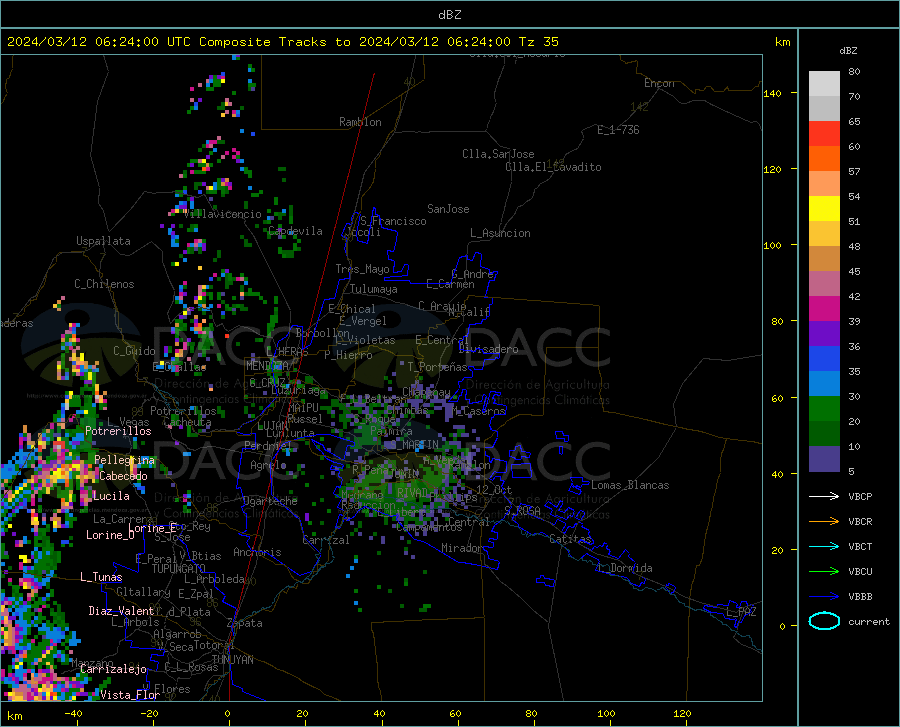Click the '140' tick on the vertical axis
The width and height of the screenshot is (900, 727).
772,93
